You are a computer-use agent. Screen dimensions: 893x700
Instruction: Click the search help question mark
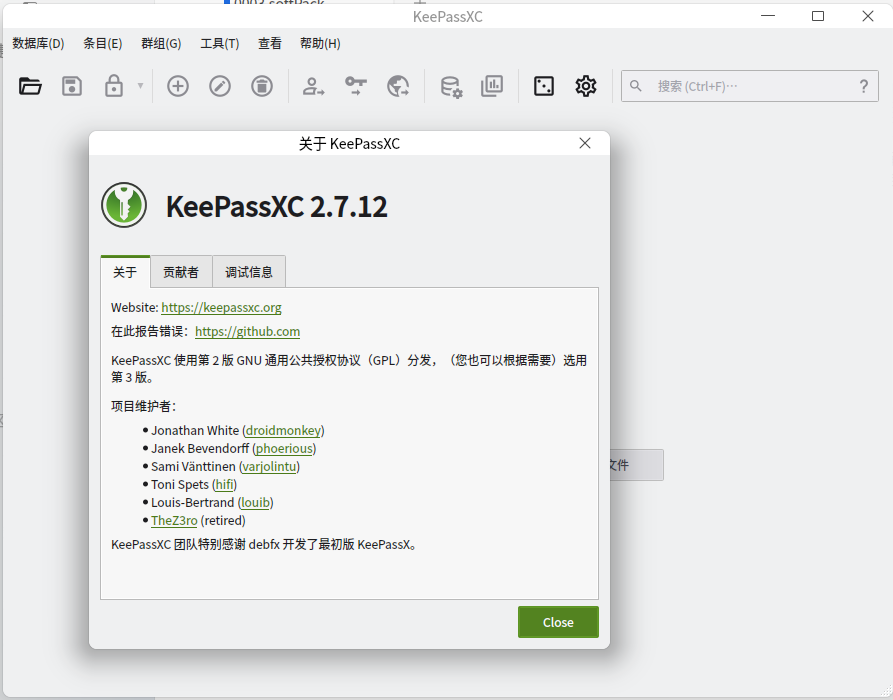coord(864,87)
